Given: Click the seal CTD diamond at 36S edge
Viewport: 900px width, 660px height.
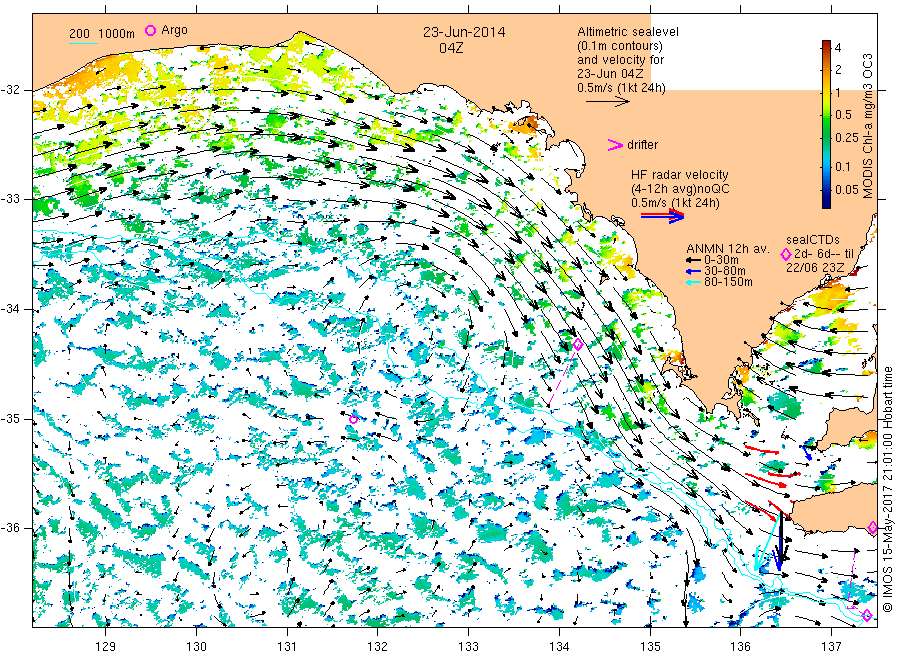Looking at the screenshot, I should [872, 527].
